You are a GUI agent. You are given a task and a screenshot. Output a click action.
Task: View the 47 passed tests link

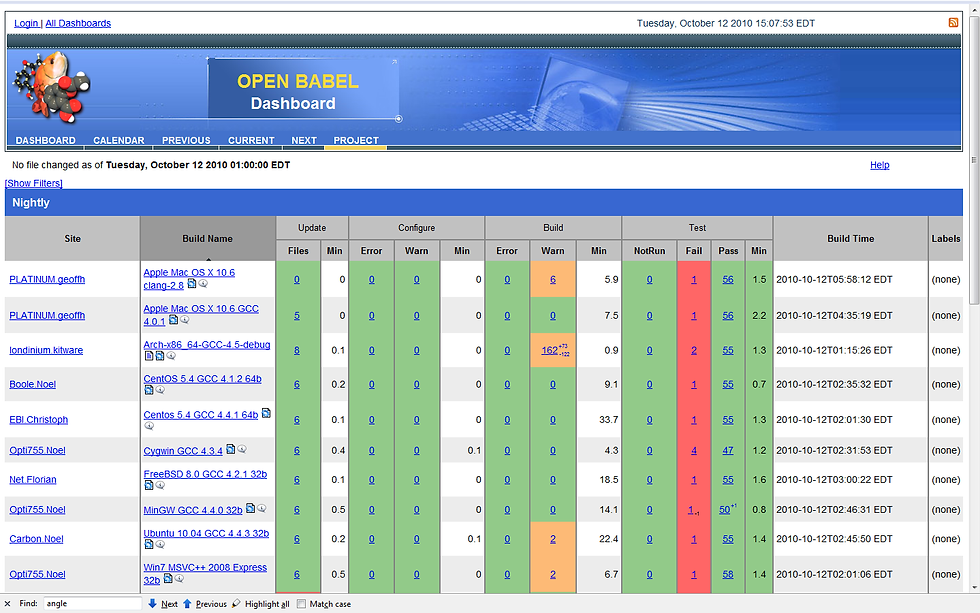tap(728, 451)
